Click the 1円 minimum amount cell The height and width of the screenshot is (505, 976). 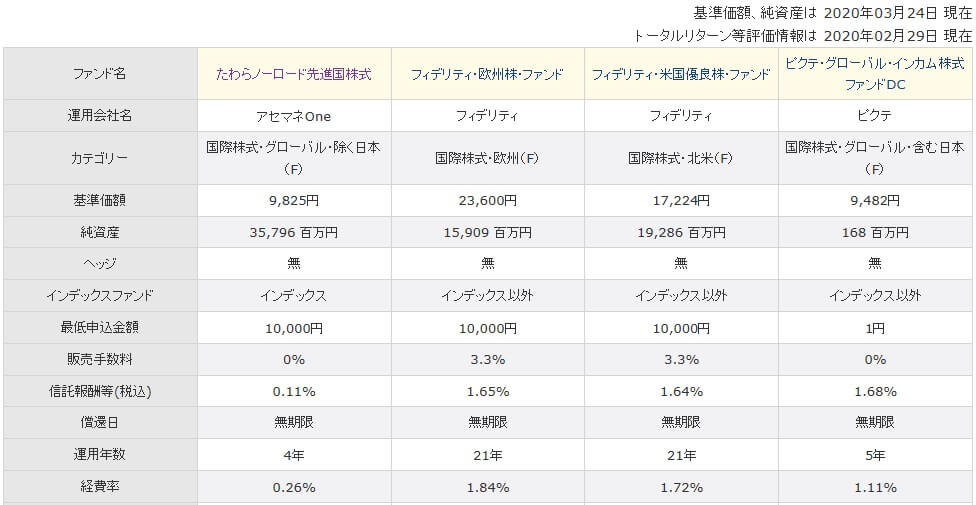coord(875,328)
